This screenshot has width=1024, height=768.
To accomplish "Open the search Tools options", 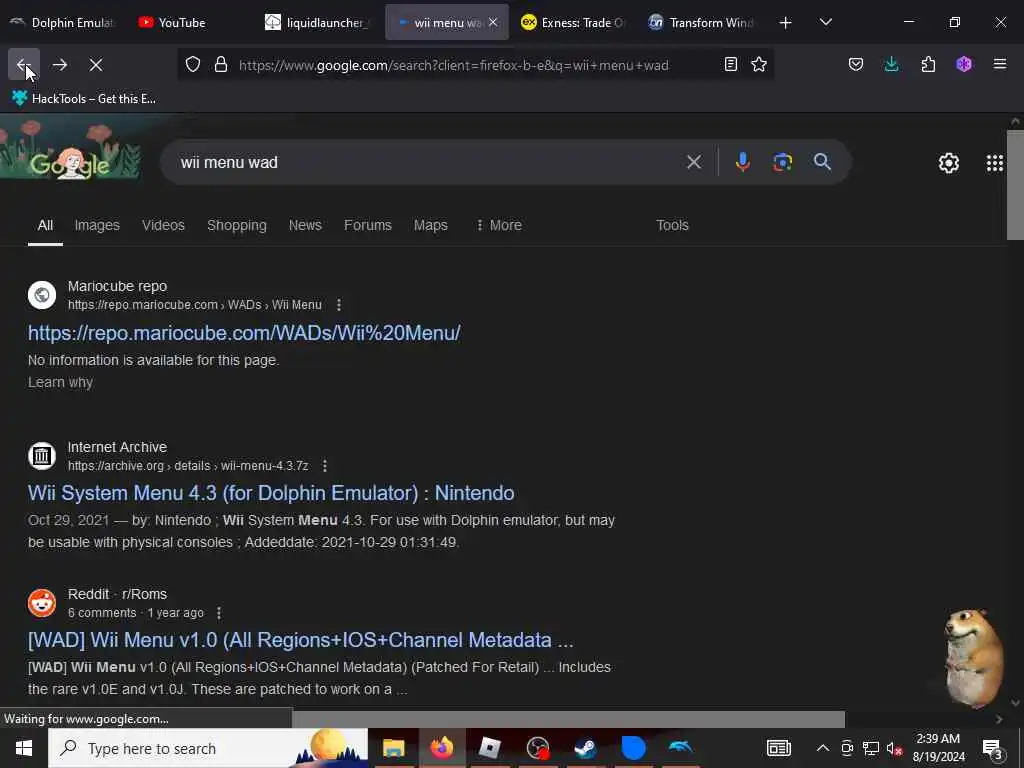I will [x=672, y=225].
